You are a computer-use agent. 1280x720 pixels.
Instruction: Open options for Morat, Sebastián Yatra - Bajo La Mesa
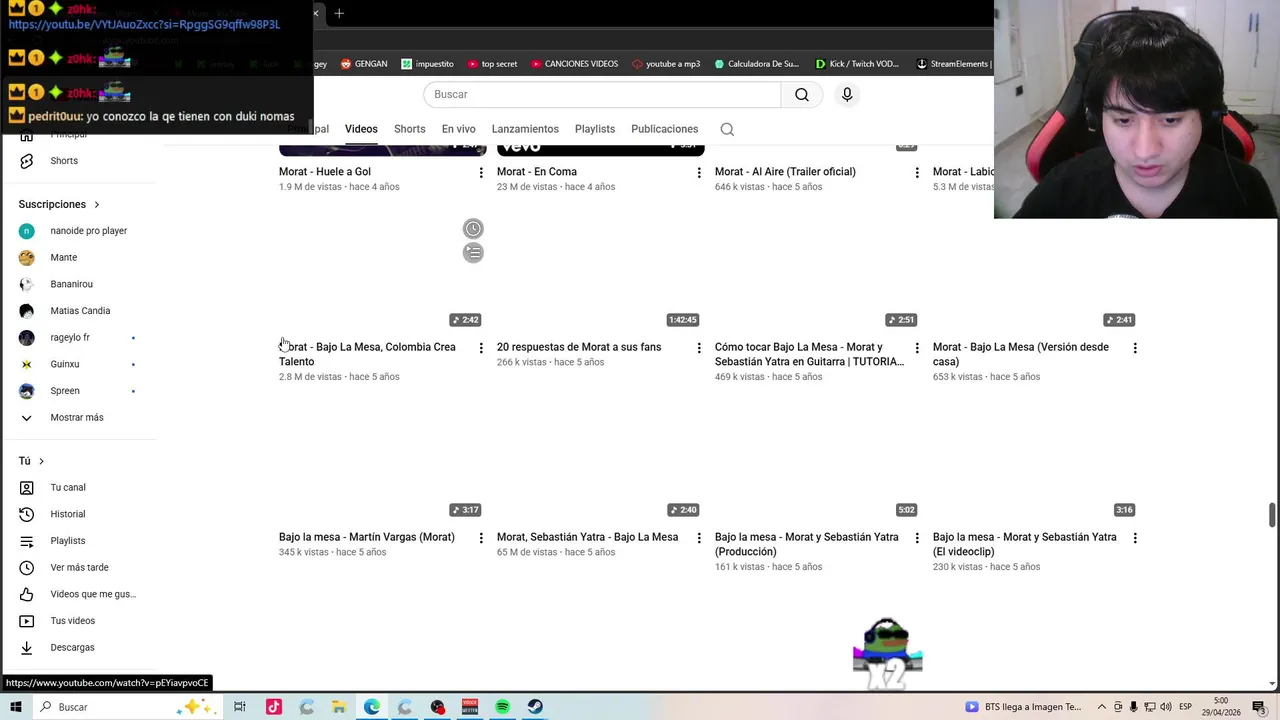point(699,538)
